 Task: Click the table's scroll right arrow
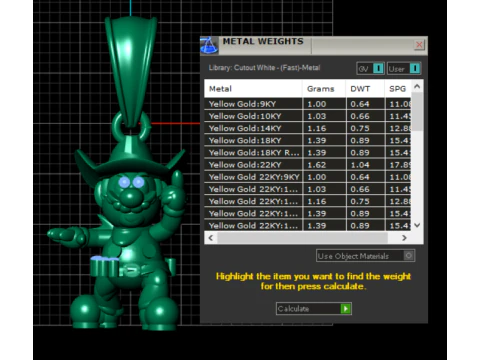(404, 238)
